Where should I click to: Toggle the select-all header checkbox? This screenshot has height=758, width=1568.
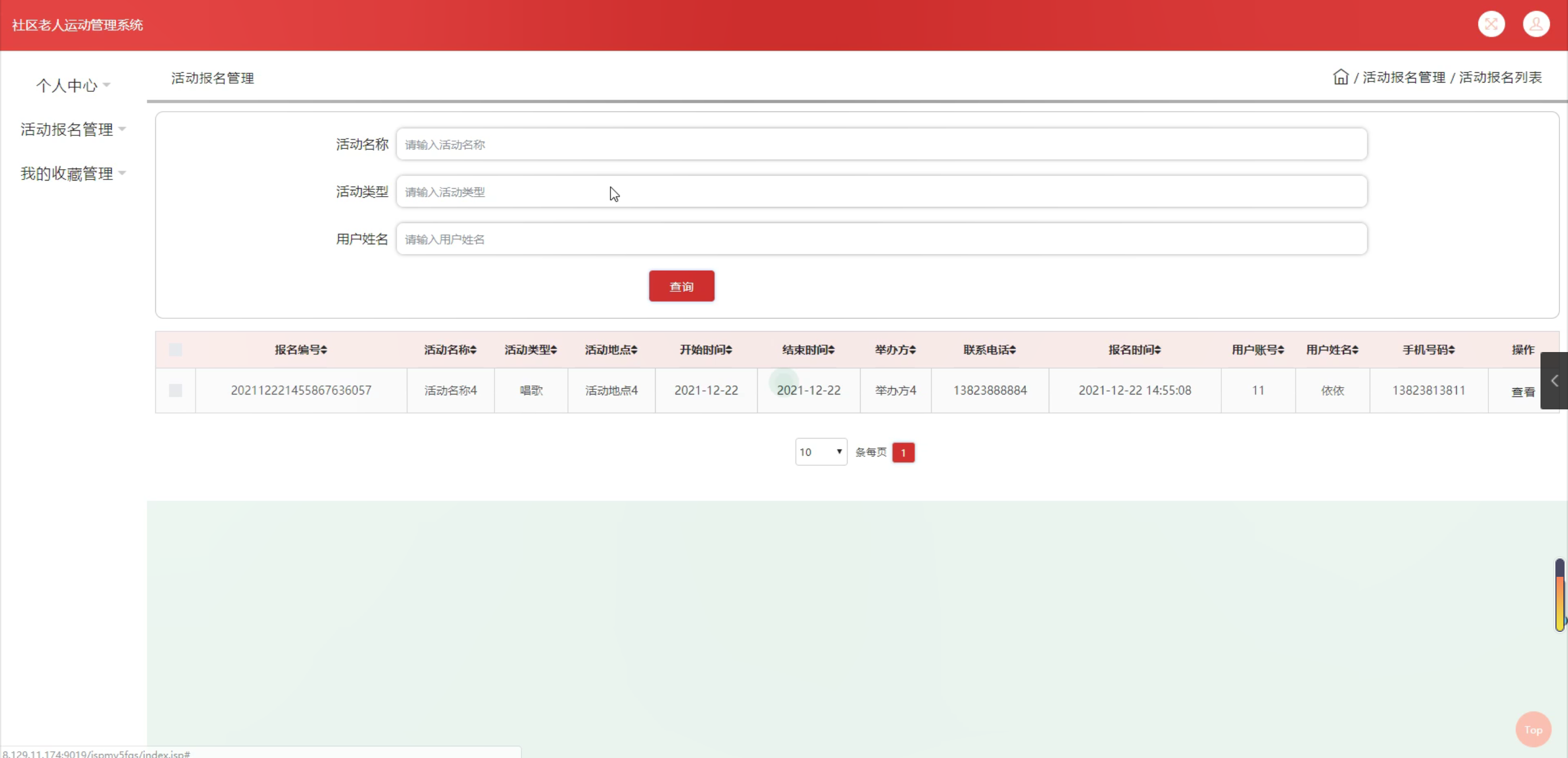click(175, 350)
